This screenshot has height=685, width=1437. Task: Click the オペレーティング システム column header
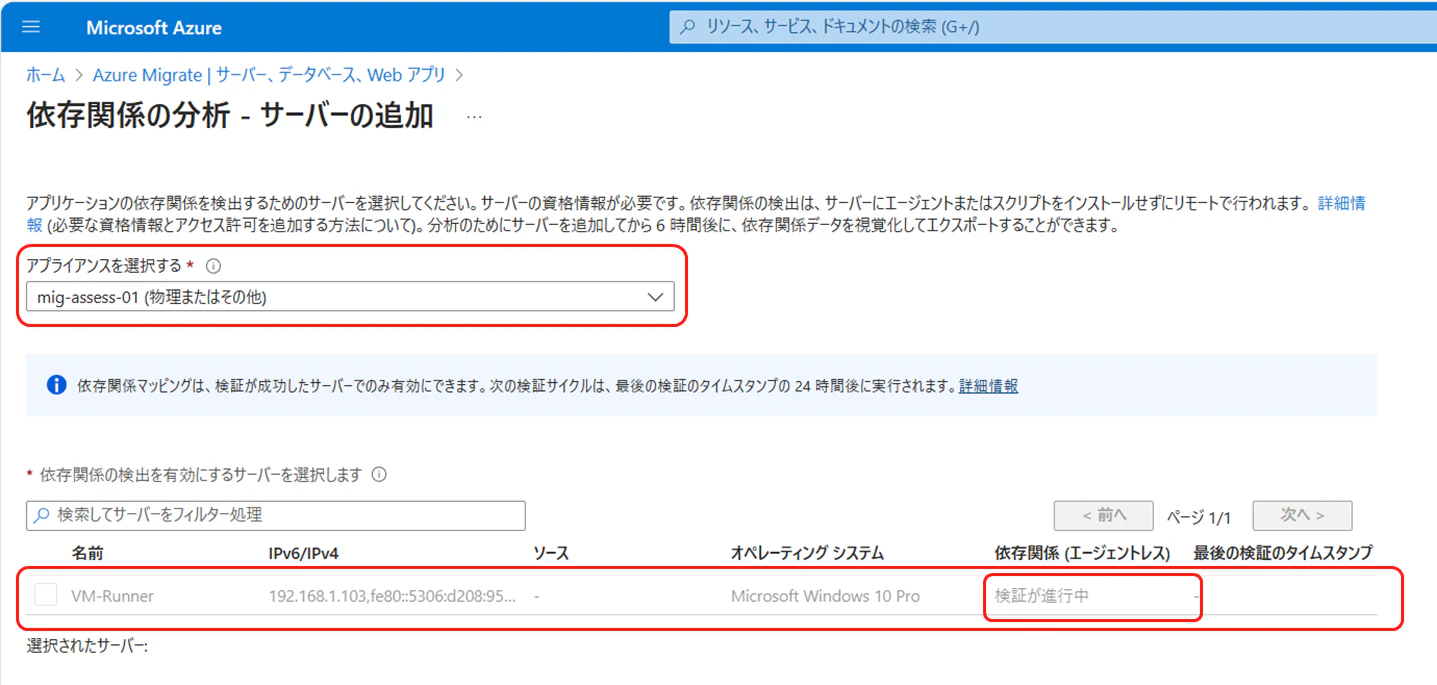coord(807,553)
